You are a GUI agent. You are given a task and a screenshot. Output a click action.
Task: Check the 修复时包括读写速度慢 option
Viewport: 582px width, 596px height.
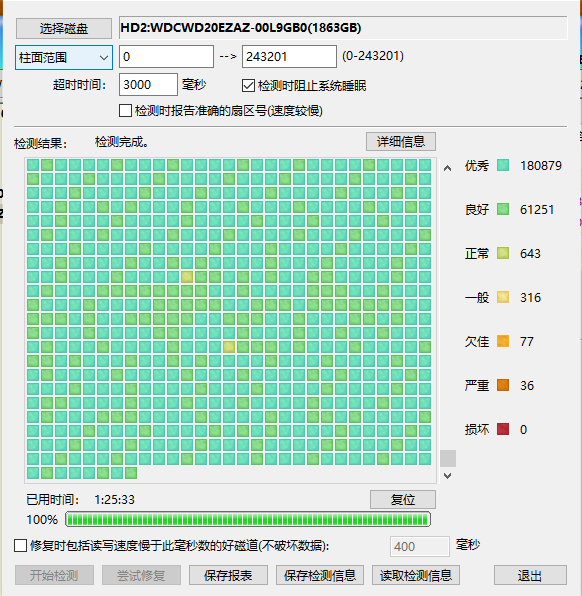(21, 546)
